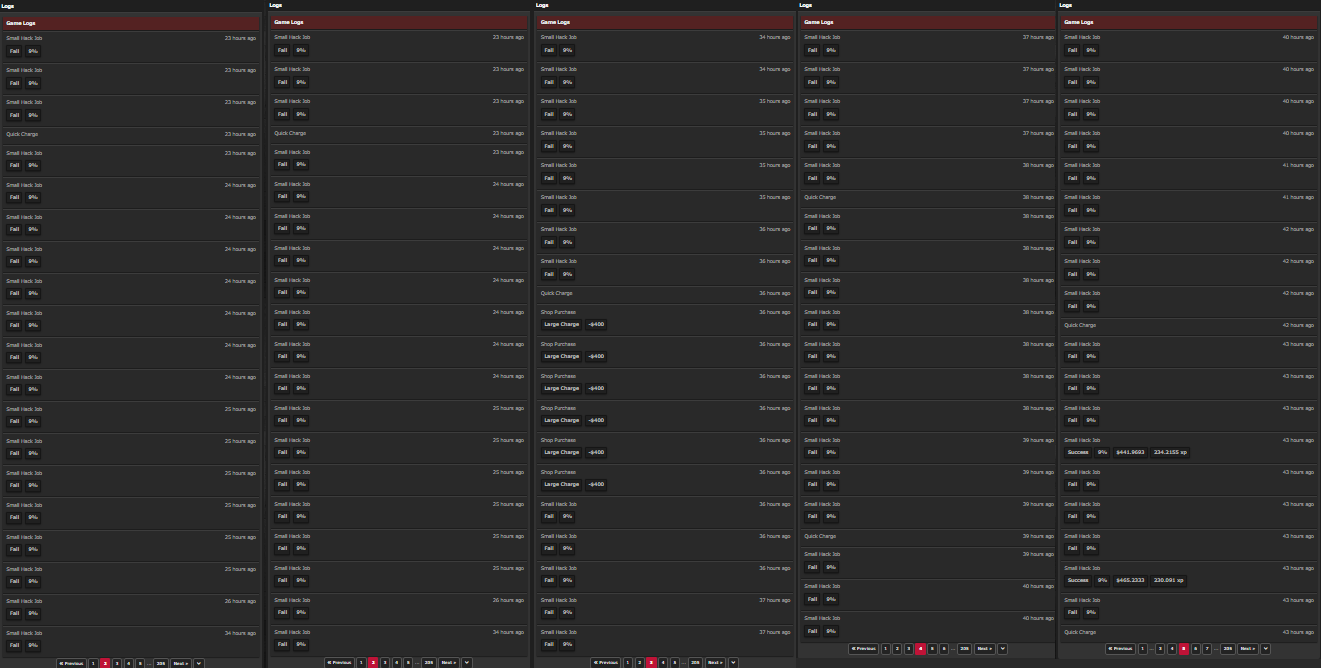The width and height of the screenshot is (1321, 668).
Task: Click Previous in the fifth panel pagination
Action: coord(1120,649)
